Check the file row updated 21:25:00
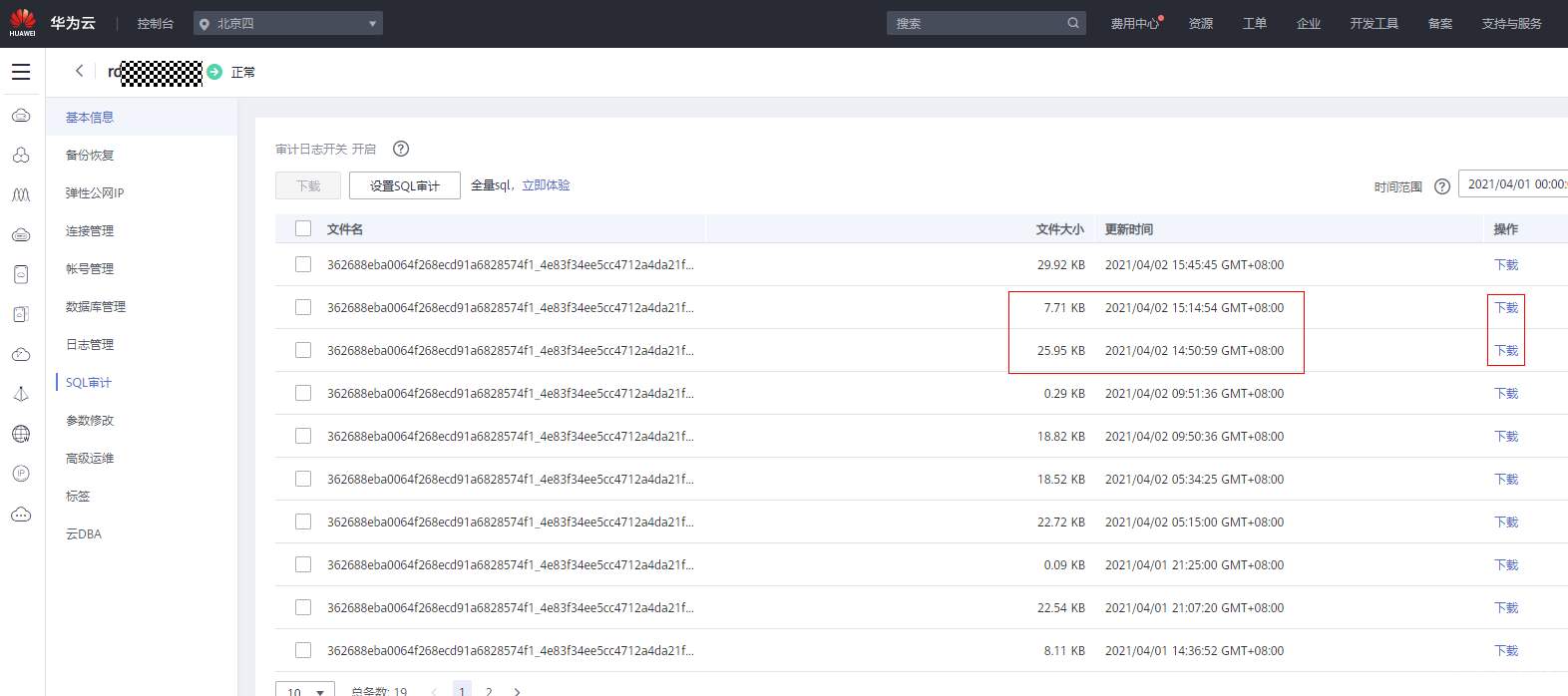The height and width of the screenshot is (696, 1568). click(303, 564)
